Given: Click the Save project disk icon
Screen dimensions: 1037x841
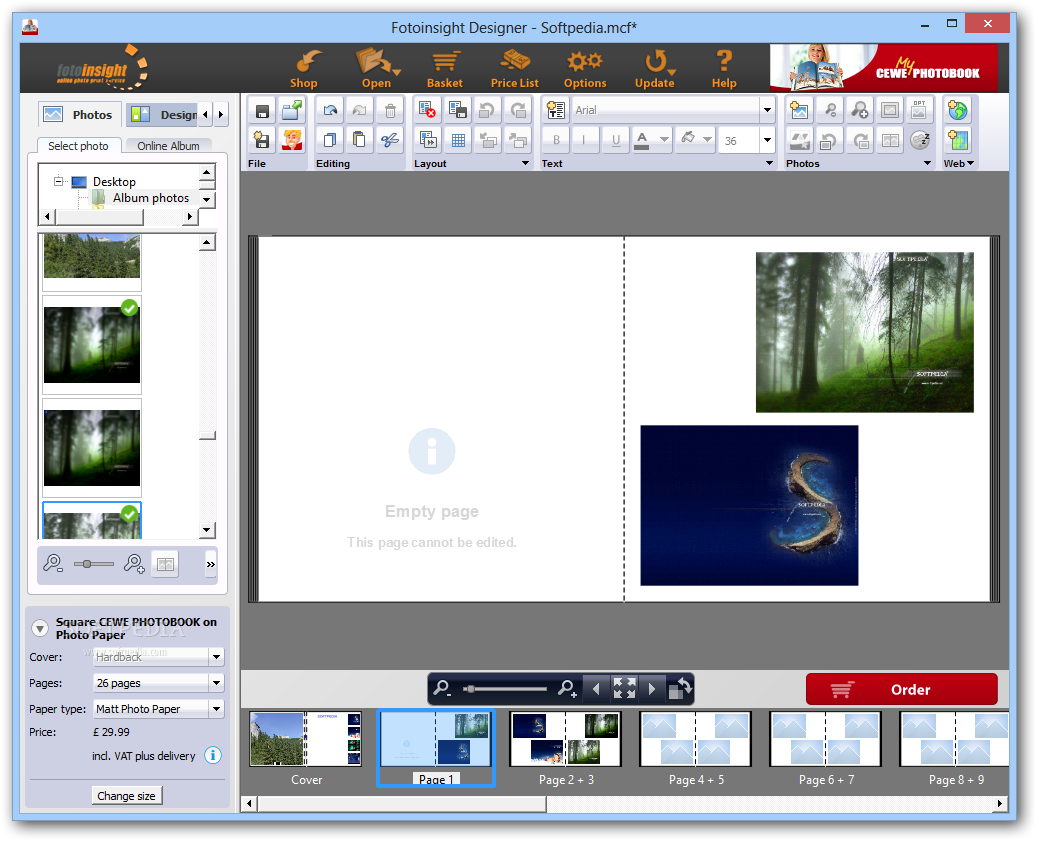Looking at the screenshot, I should [262, 110].
